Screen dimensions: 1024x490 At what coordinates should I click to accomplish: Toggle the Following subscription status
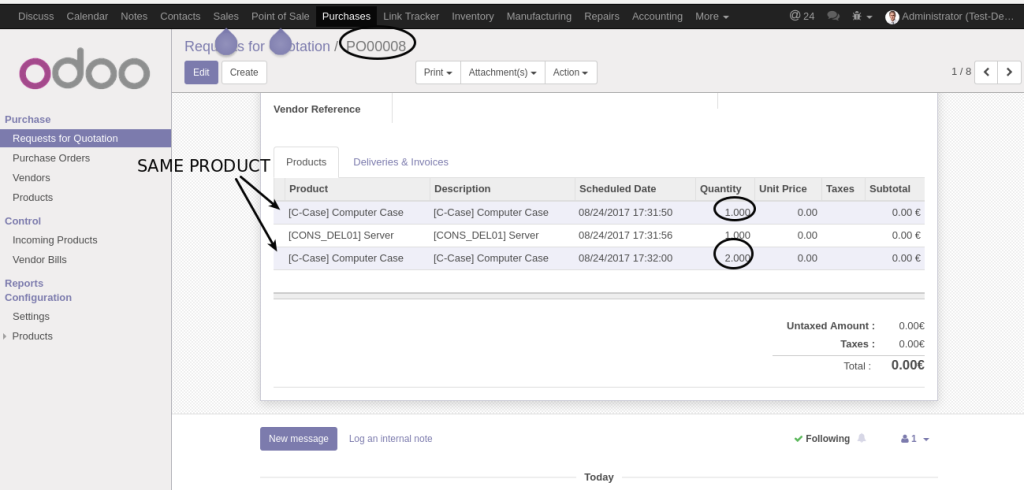pos(822,438)
